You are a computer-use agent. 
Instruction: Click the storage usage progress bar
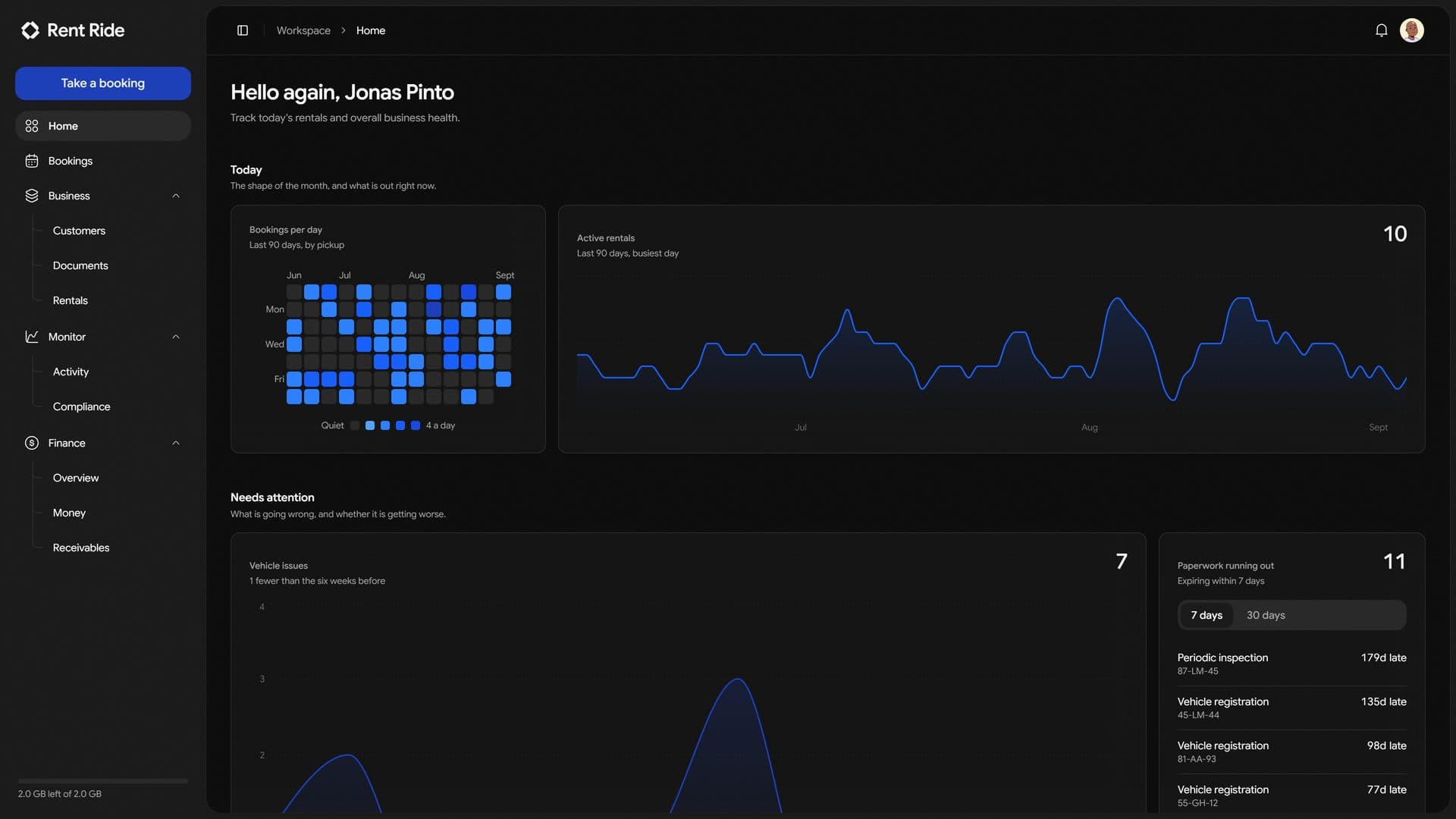tap(103, 780)
